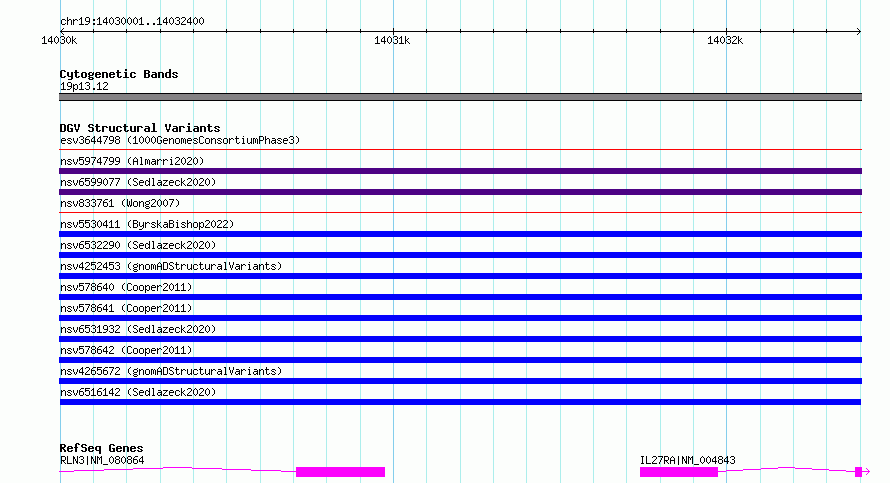Click the nsv578641 (Cooper2011) label

tap(126, 308)
